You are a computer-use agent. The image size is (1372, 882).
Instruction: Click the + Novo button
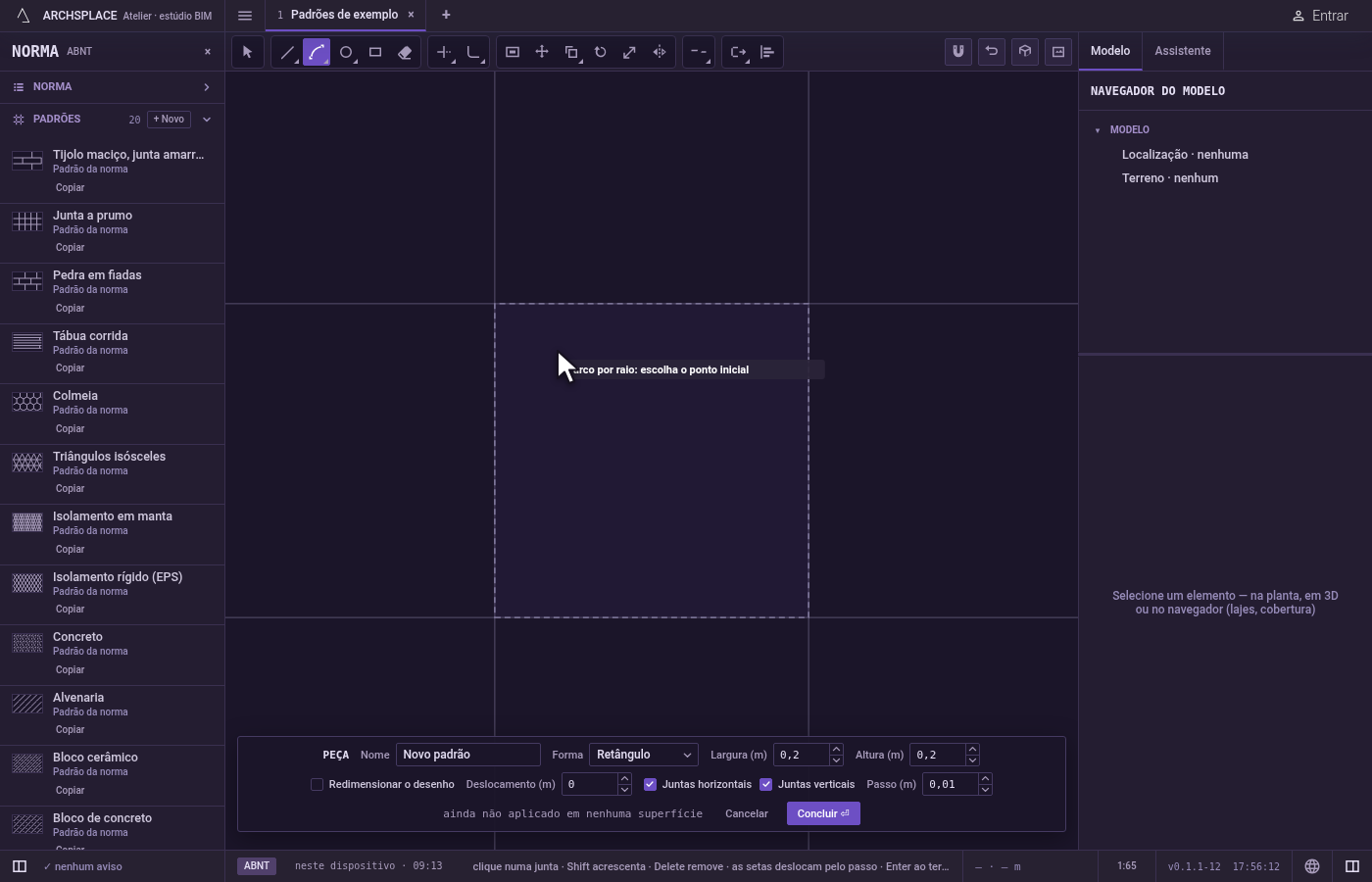[169, 120]
